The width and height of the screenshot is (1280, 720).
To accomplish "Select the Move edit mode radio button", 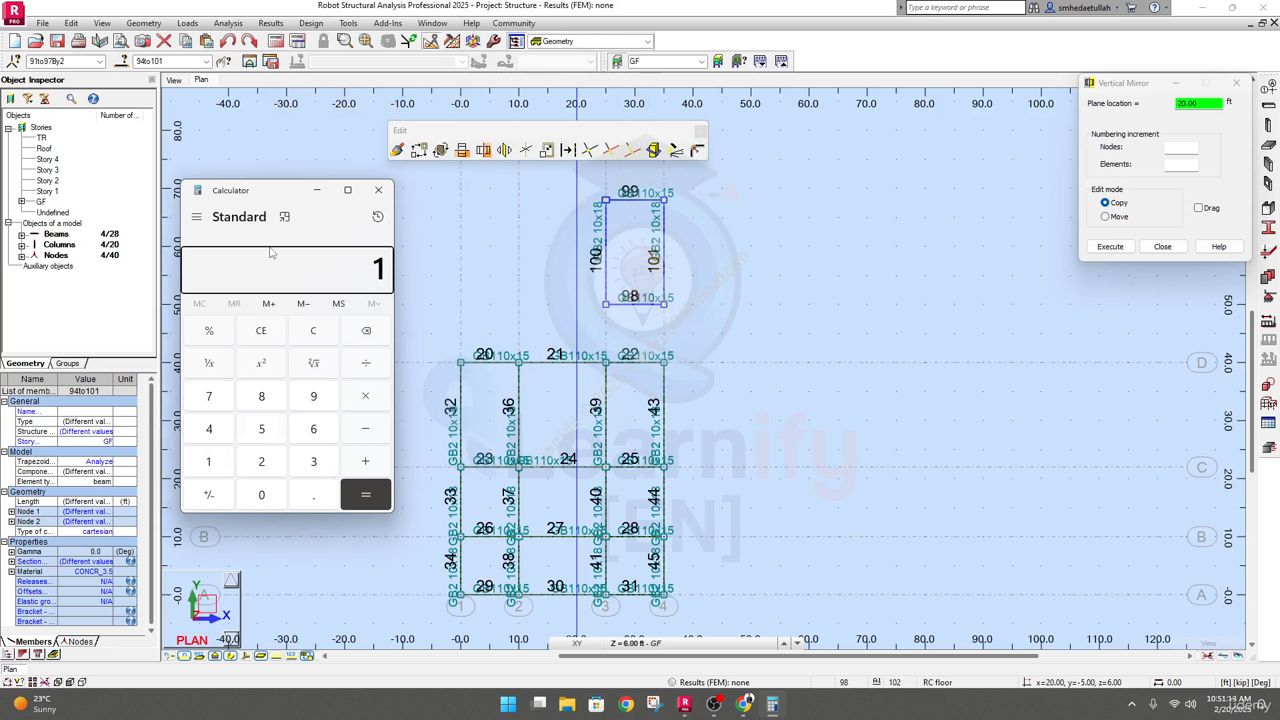I will (x=1105, y=217).
